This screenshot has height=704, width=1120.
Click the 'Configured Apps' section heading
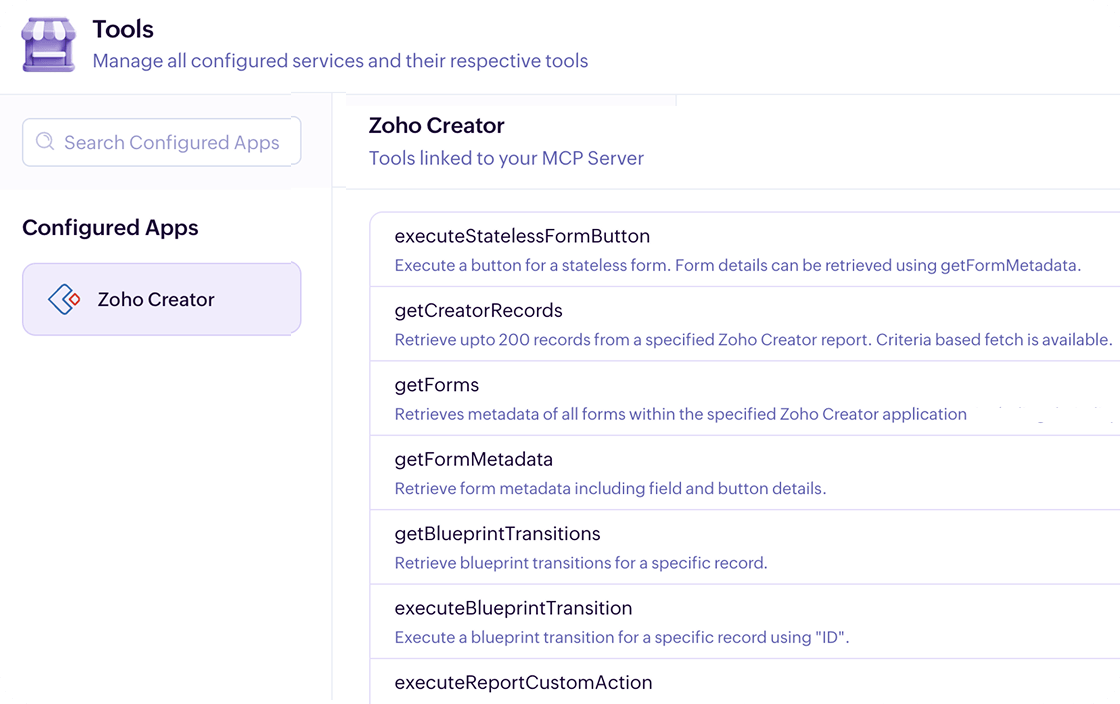tap(110, 228)
